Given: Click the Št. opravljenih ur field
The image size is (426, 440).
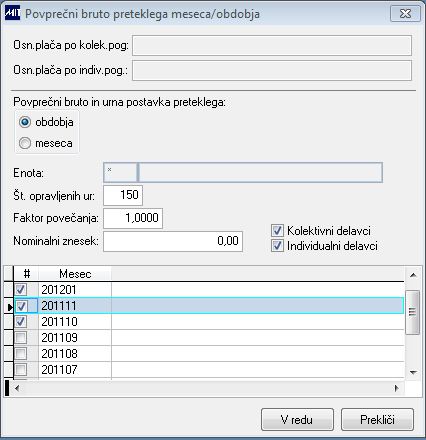Looking at the screenshot, I should [x=123, y=195].
